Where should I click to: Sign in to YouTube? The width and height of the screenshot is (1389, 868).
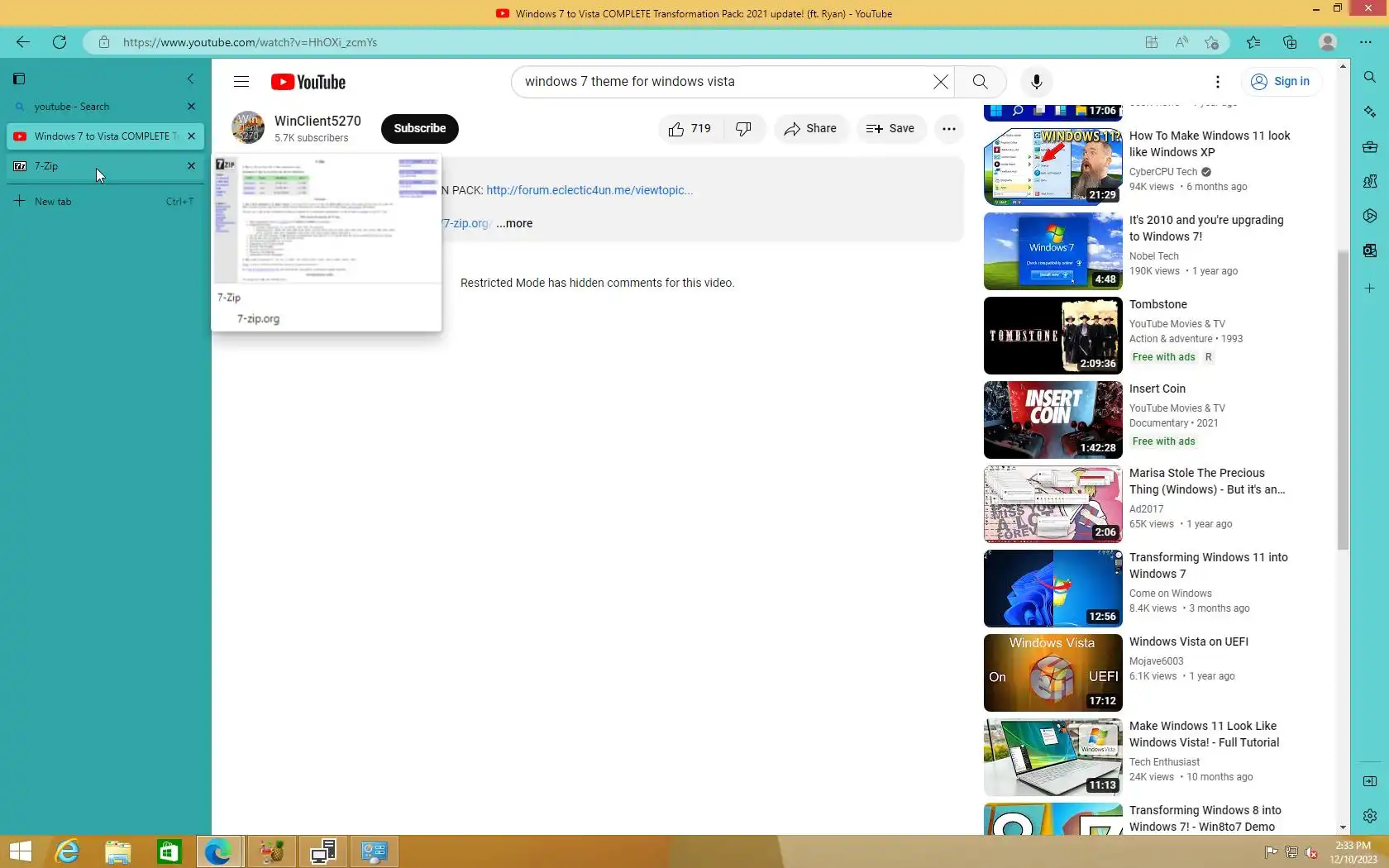tap(1281, 82)
